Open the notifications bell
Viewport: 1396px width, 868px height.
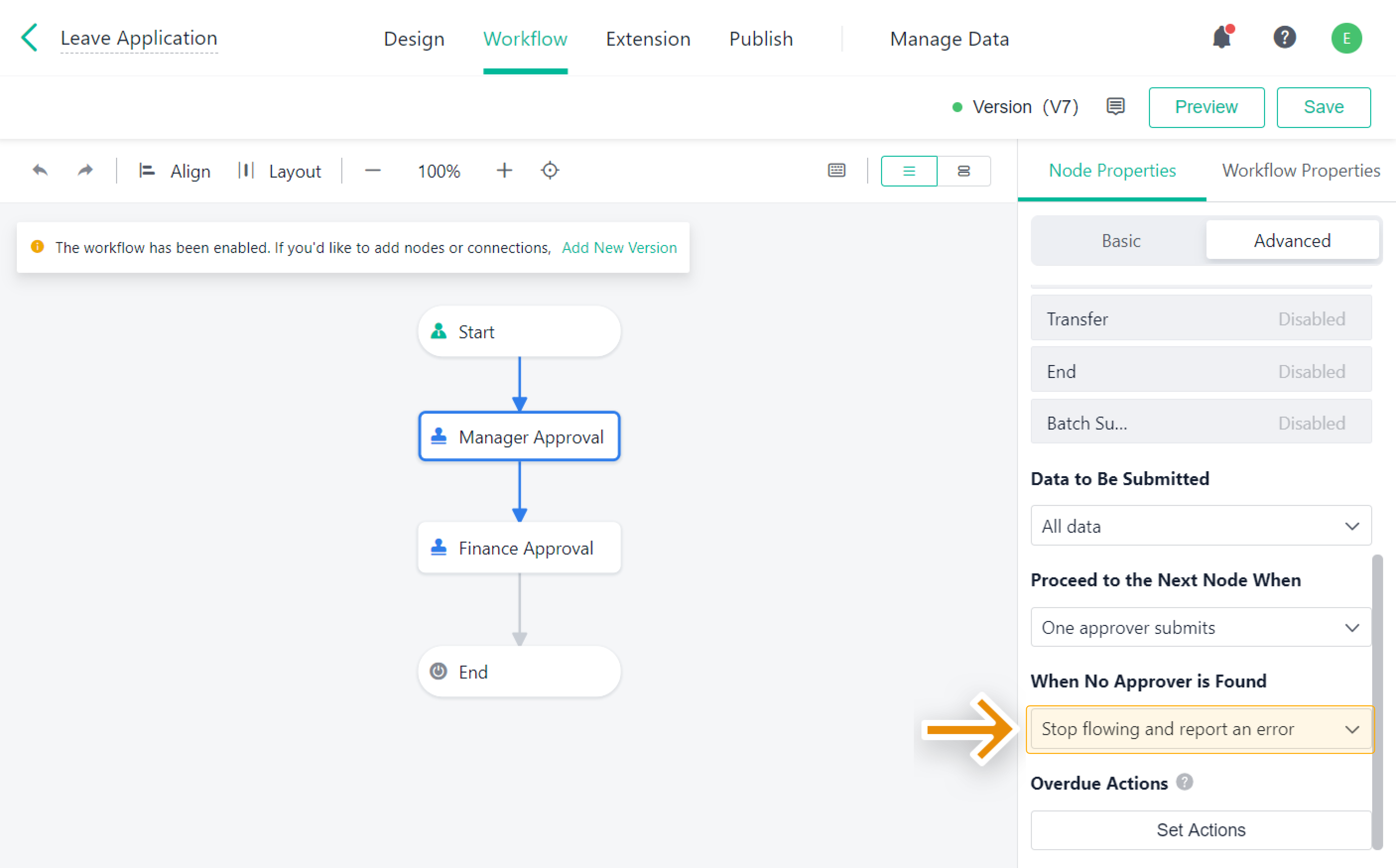(1221, 38)
